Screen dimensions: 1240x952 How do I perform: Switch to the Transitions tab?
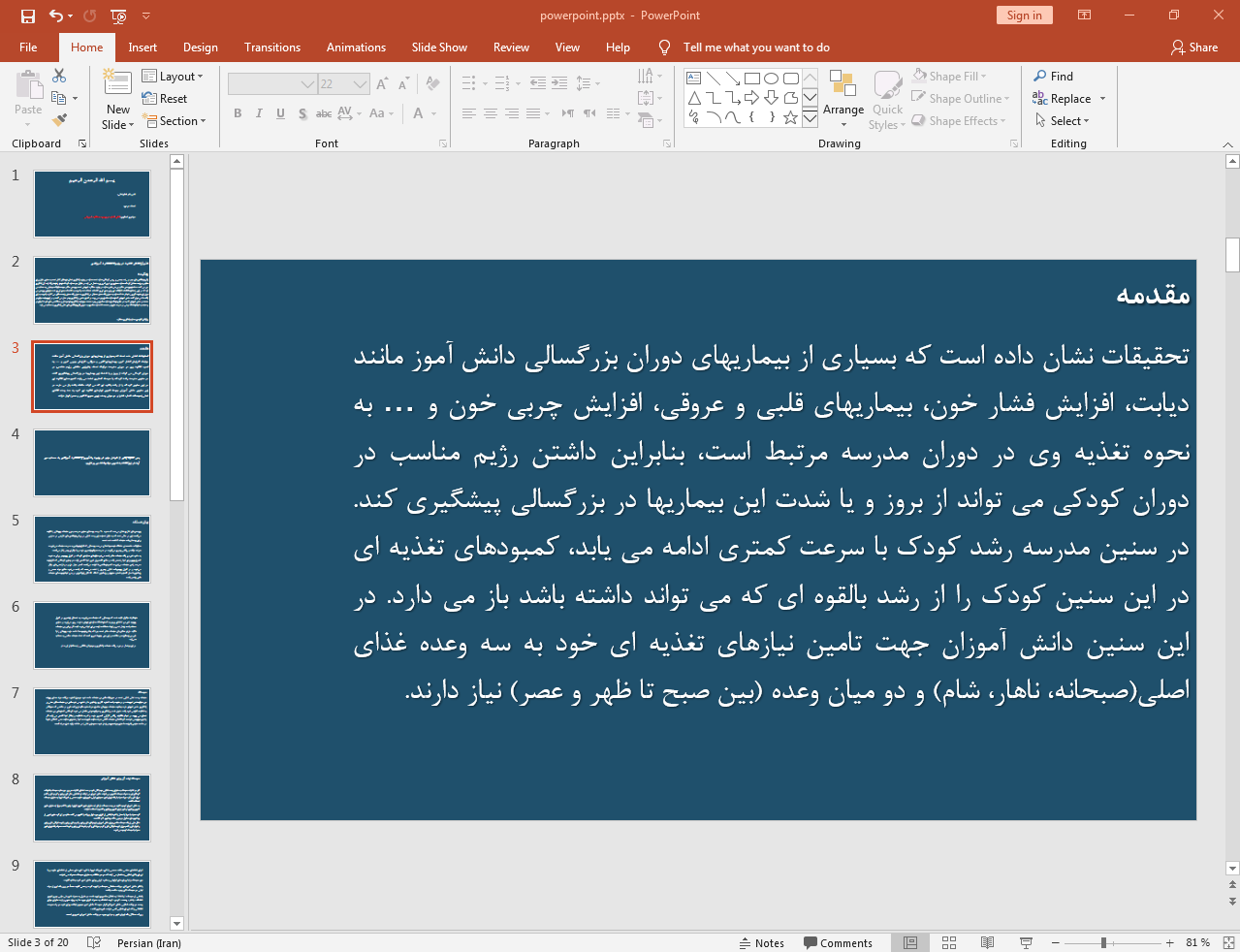point(272,47)
